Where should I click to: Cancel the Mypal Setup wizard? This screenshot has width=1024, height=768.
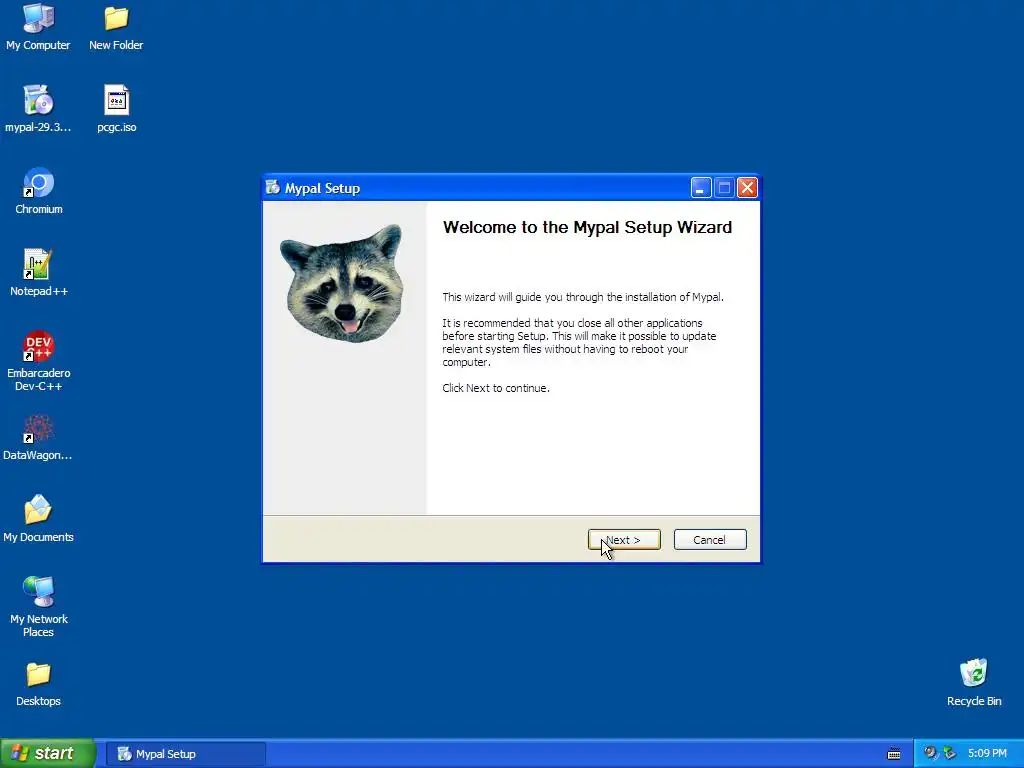coord(710,540)
